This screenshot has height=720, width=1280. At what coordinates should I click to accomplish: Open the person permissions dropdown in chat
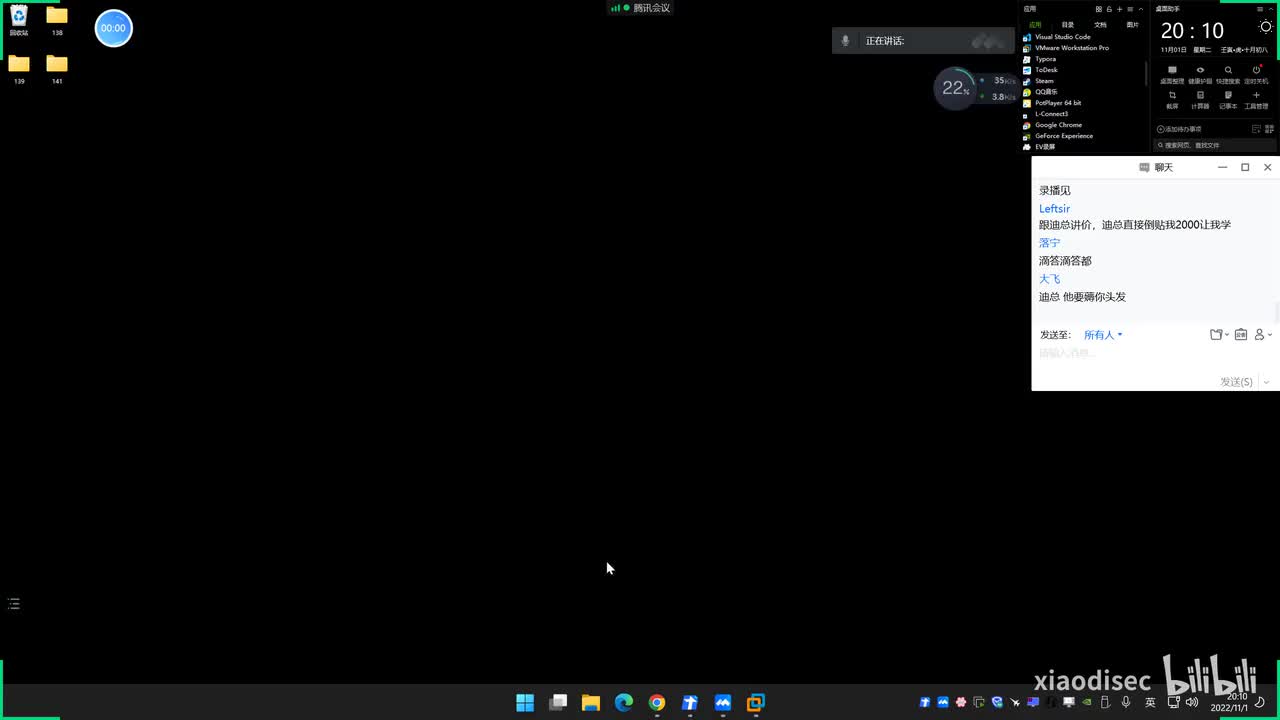click(1263, 335)
